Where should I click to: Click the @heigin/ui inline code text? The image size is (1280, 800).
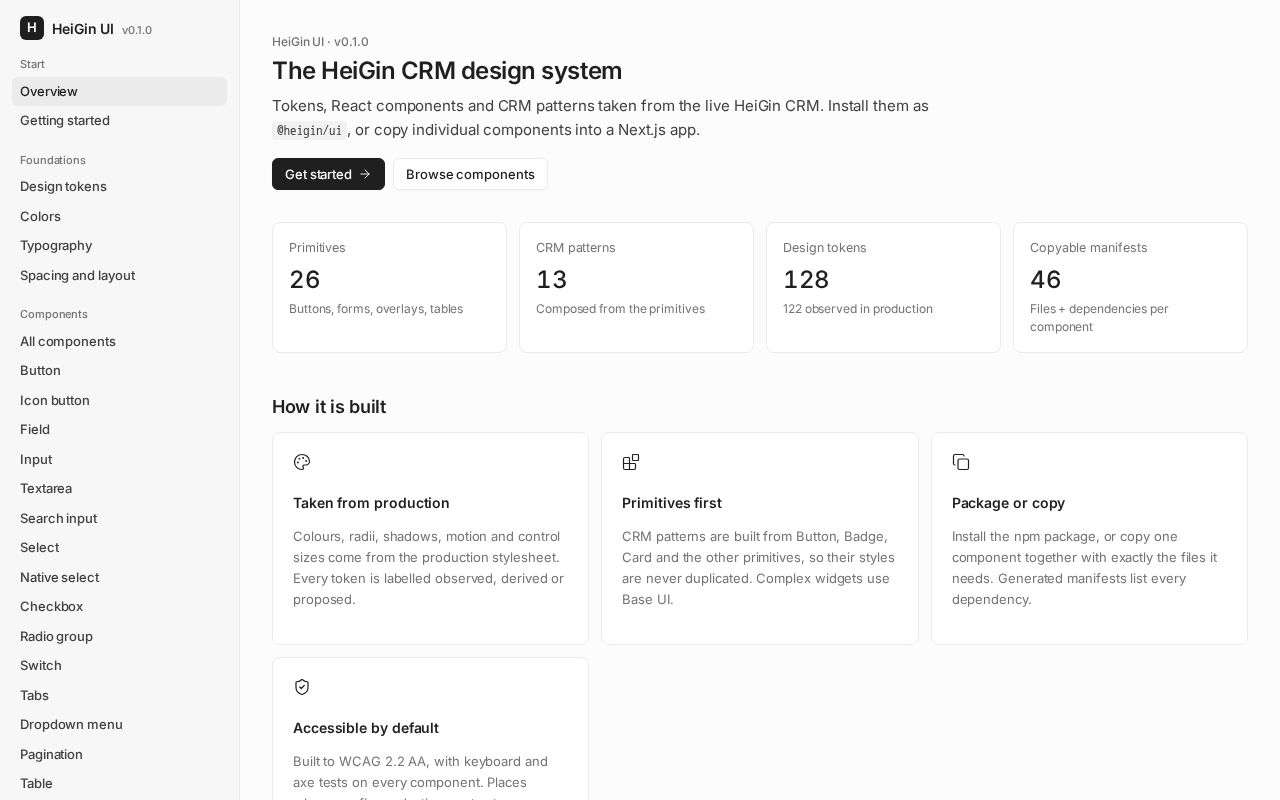pos(309,130)
